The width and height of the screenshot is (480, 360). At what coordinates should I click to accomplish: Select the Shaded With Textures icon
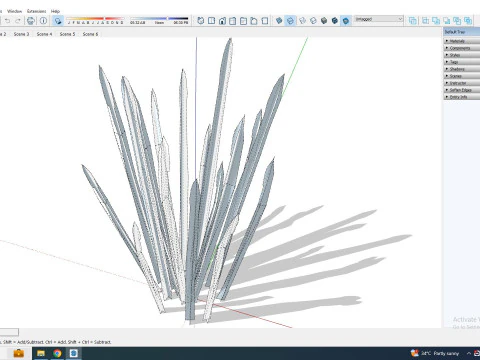pyautogui.click(x=335, y=21)
